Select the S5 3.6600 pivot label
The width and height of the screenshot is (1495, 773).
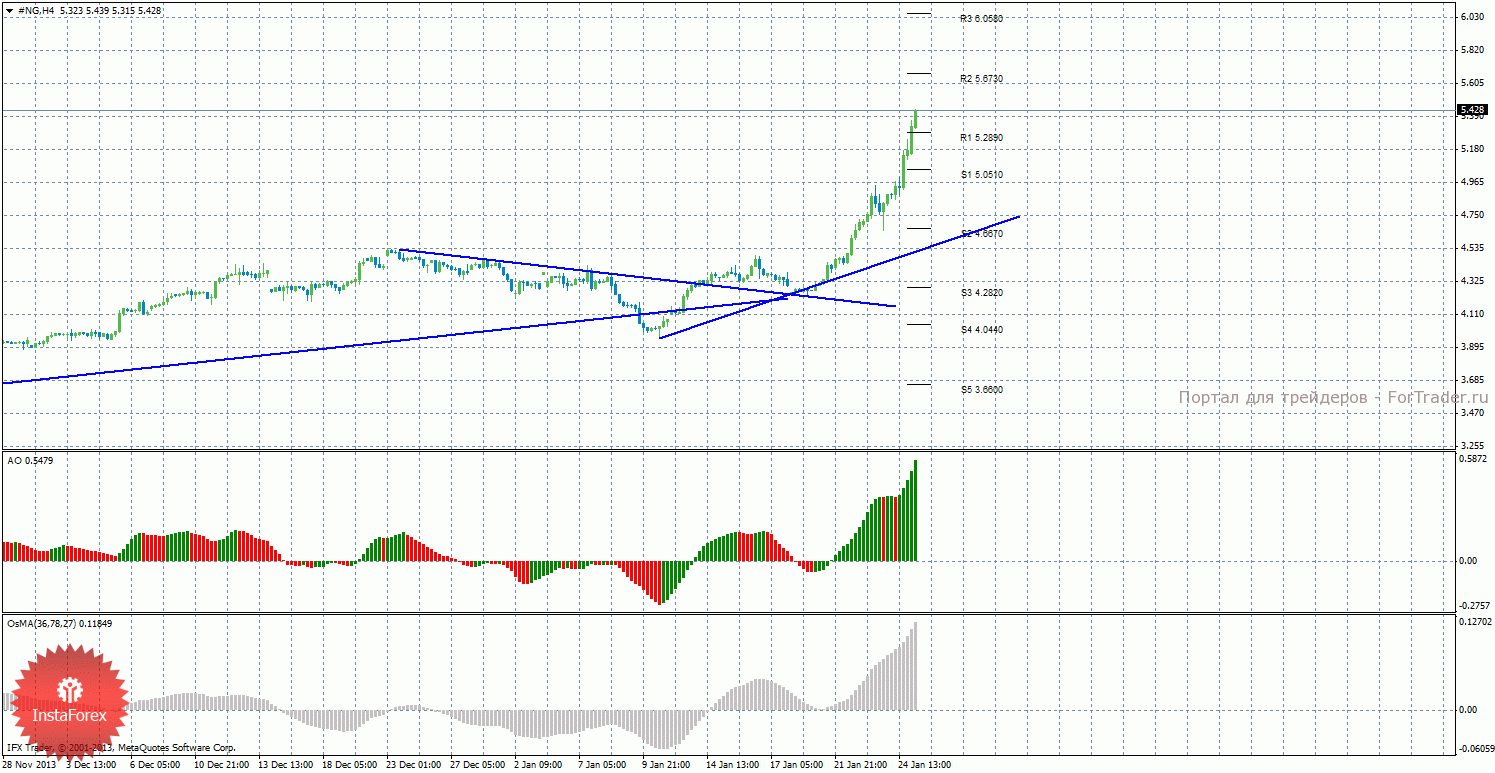point(982,389)
